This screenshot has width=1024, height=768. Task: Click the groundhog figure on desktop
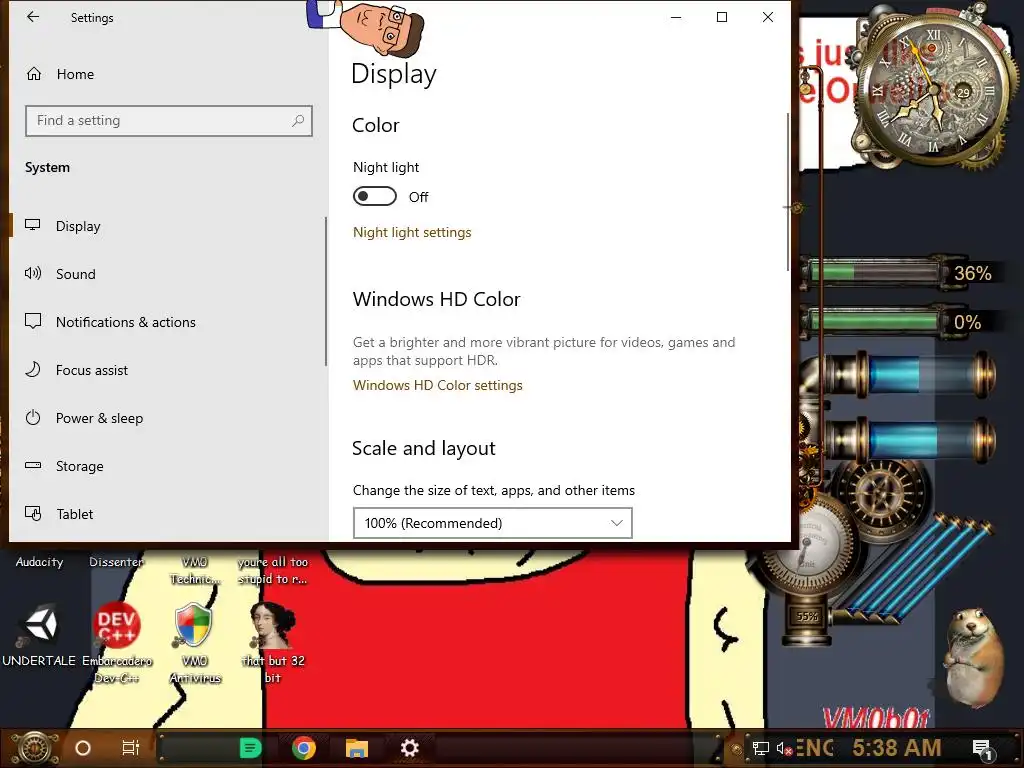(x=974, y=656)
